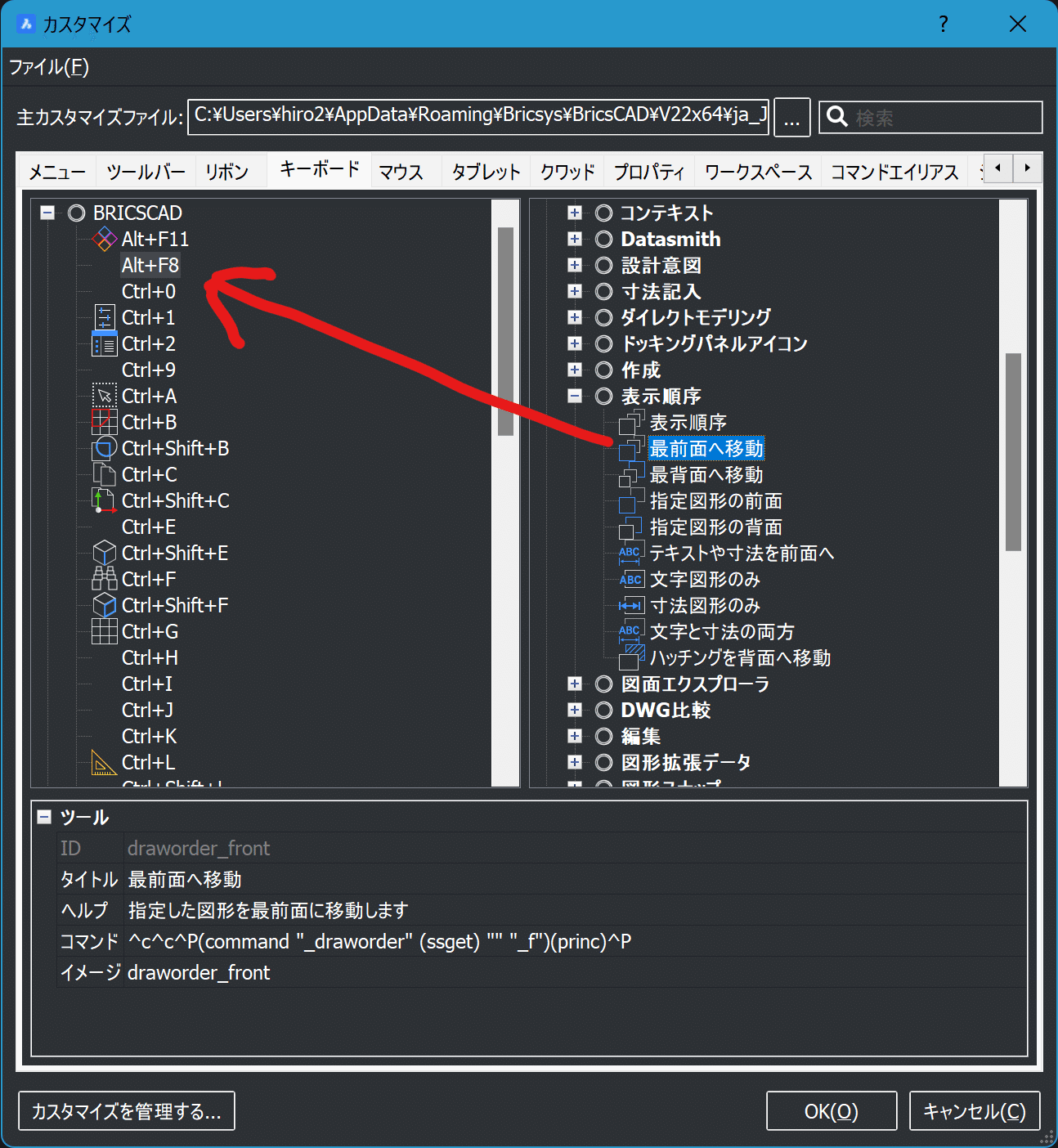This screenshot has width=1058, height=1148.
Task: Expand the DWG比較 tool group
Action: (x=575, y=710)
